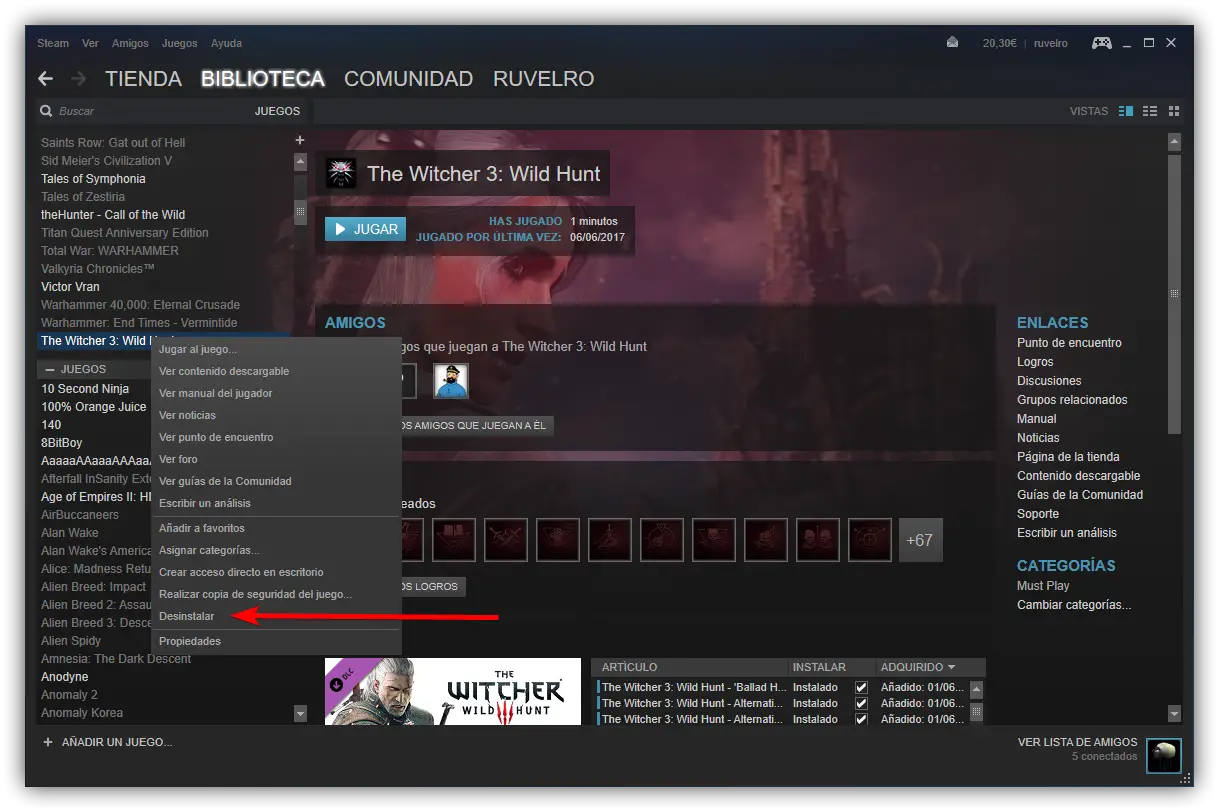1219x812 pixels.
Task: Open the JUEGOS filter next to search
Action: pyautogui.click(x=277, y=111)
